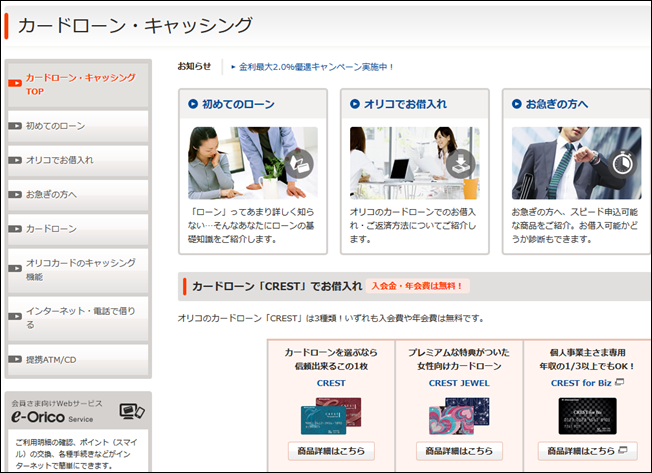Viewport: 652px width, 473px height.
Task: Open カードローン・キャッシング TOP sidebar item
Action: [x=78, y=85]
